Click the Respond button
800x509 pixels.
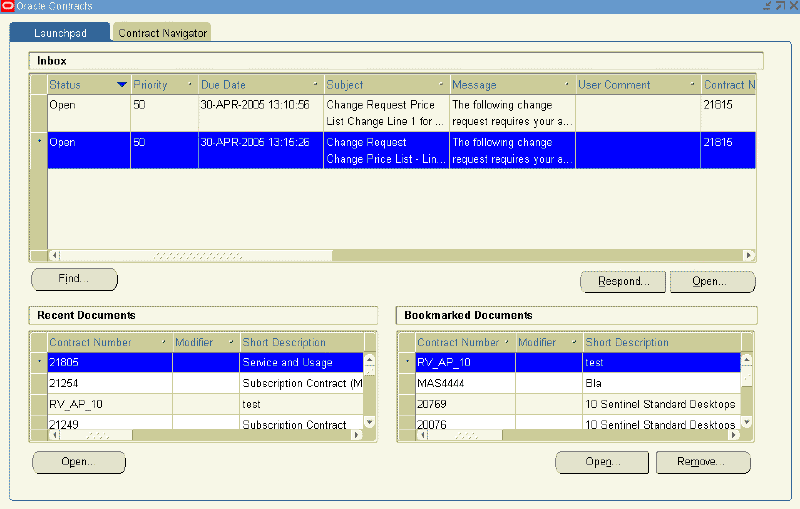[623, 282]
